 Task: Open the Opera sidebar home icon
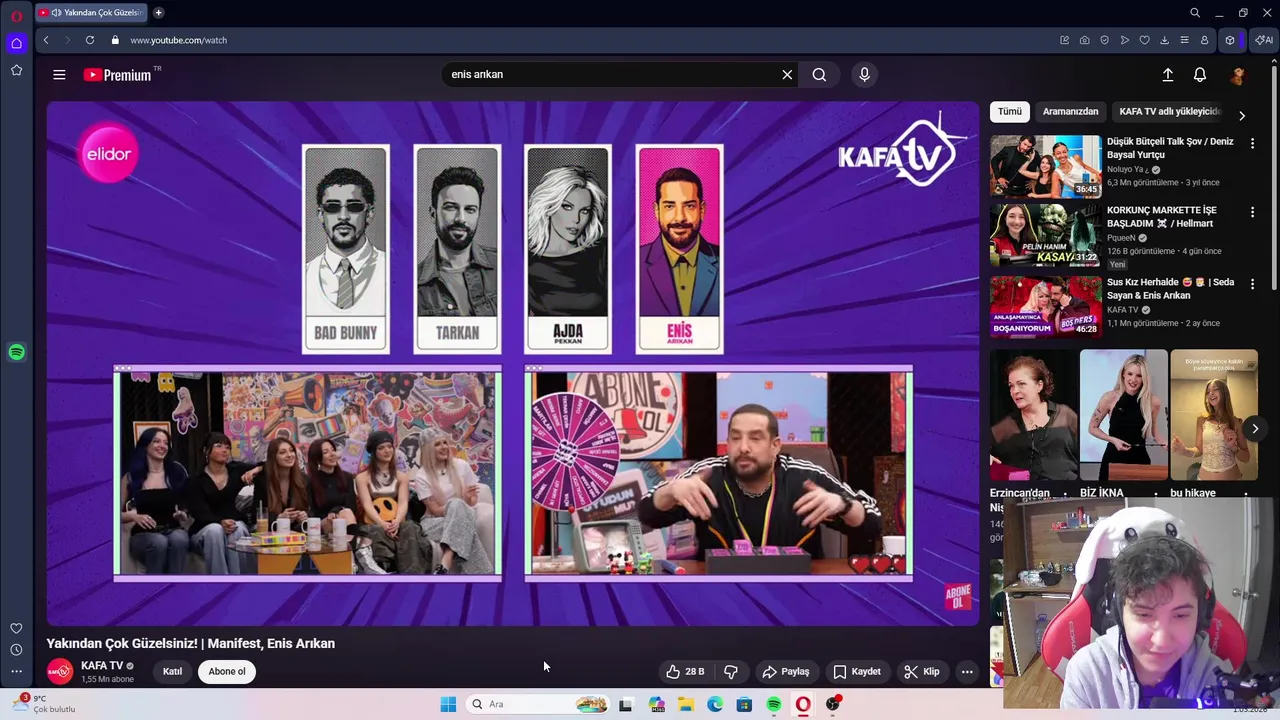[16, 43]
